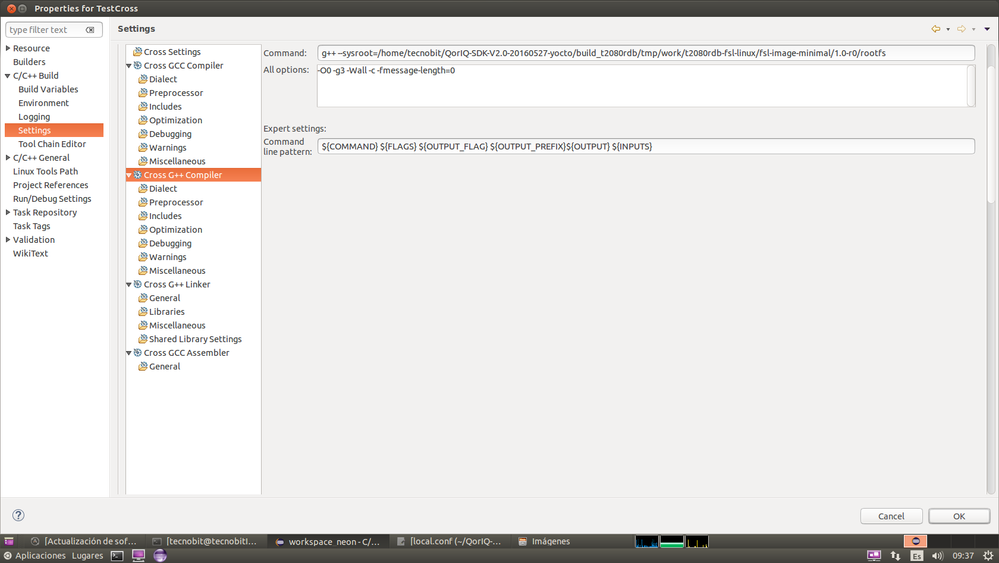
Task: Select Optimization under Cross GCC Compiler
Action: 170,120
